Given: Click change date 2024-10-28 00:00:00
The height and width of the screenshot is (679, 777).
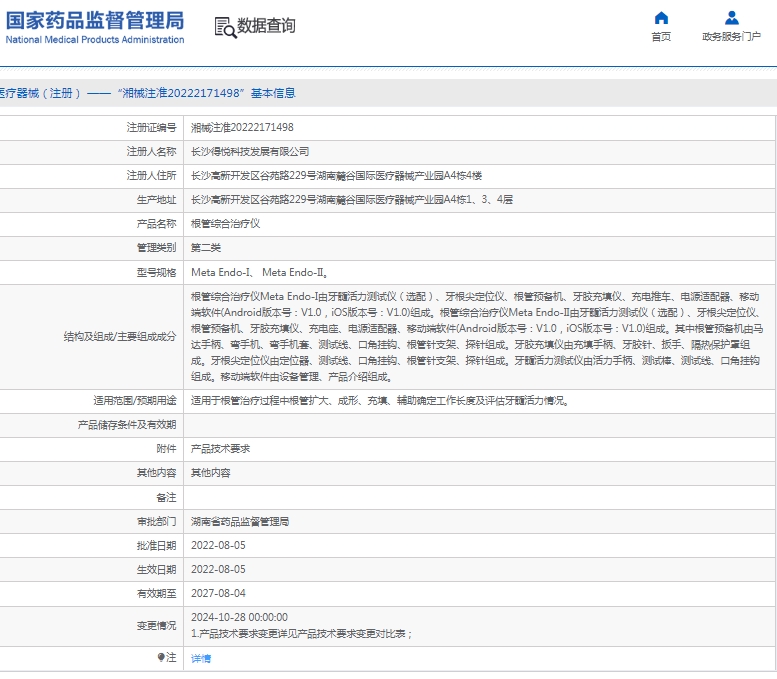Looking at the screenshot, I should (239, 617).
